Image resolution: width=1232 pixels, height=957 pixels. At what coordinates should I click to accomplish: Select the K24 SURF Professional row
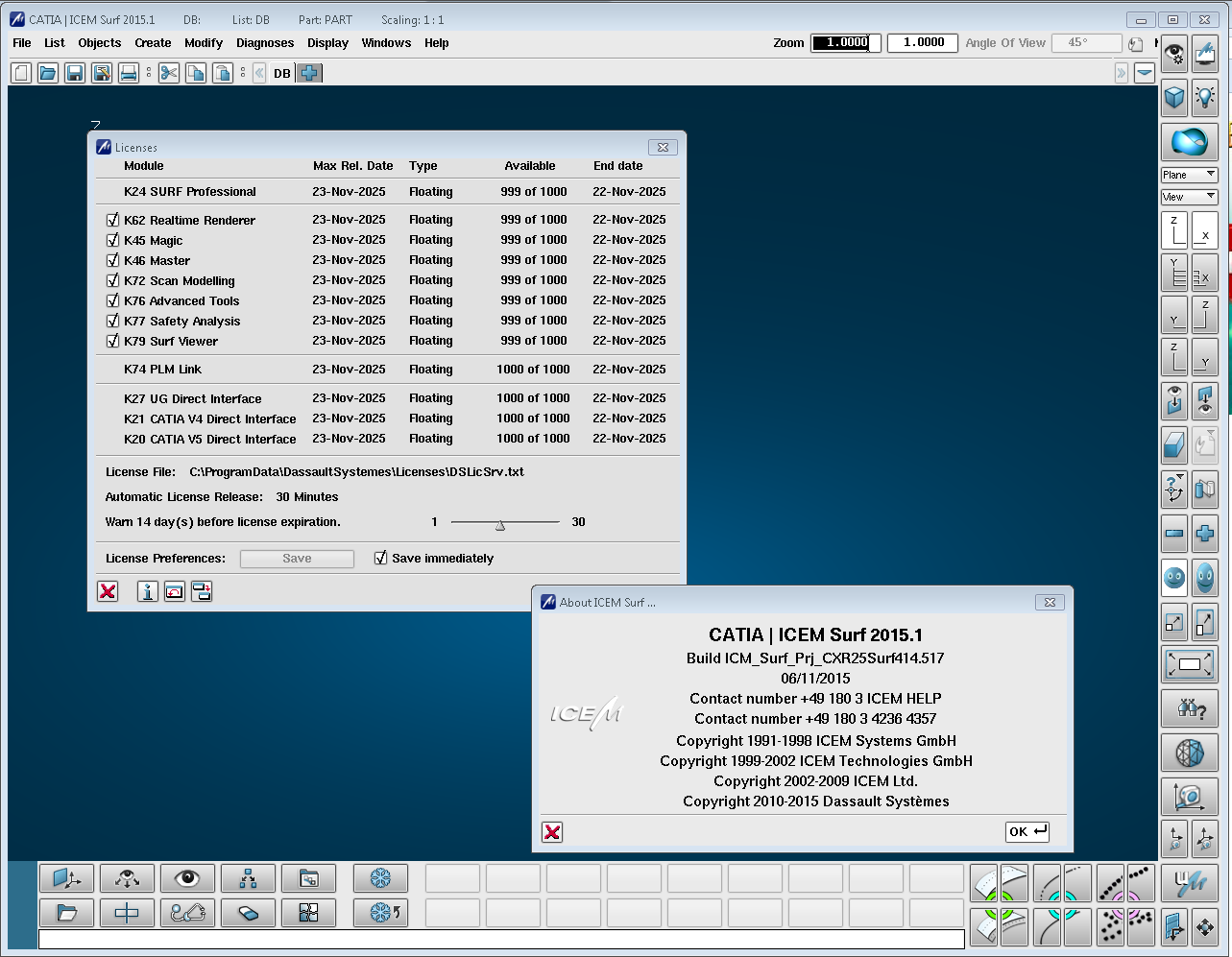coord(388,192)
